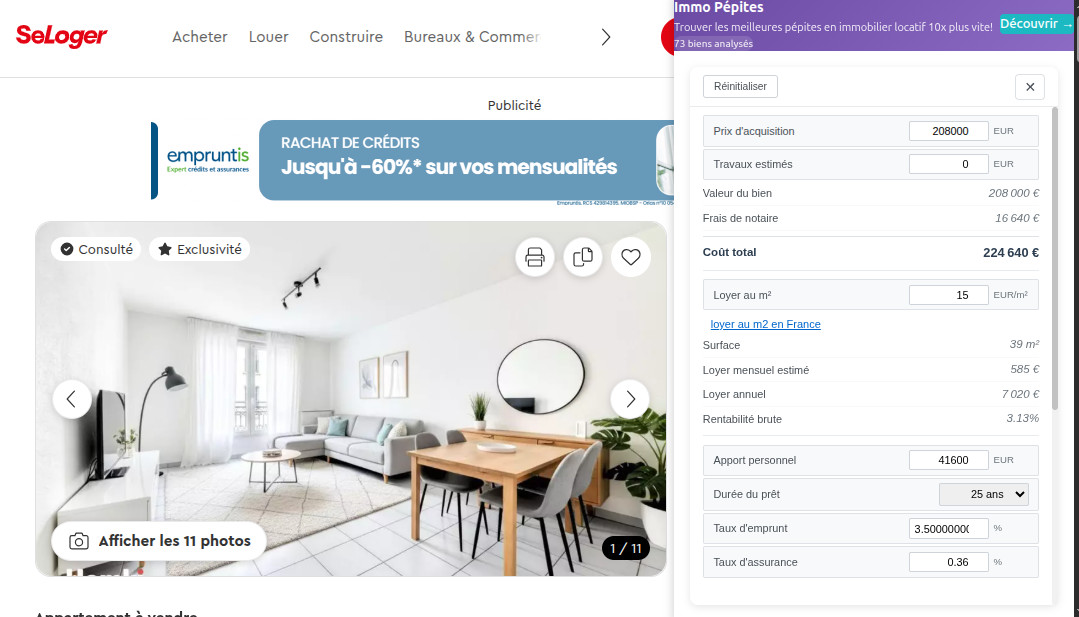Expand more navigation items chevron
1079x617 pixels.
[606, 37]
